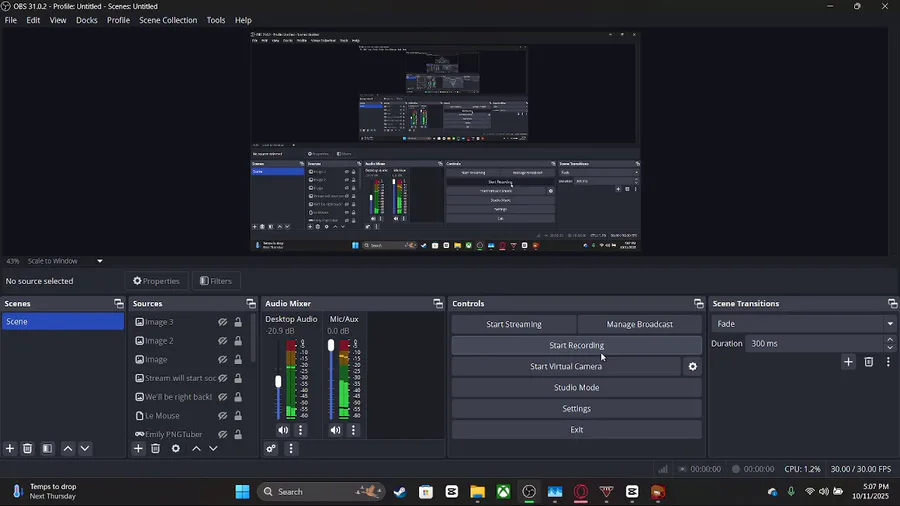Add a new source with plus icon
This screenshot has height=506, width=900.
coord(138,449)
